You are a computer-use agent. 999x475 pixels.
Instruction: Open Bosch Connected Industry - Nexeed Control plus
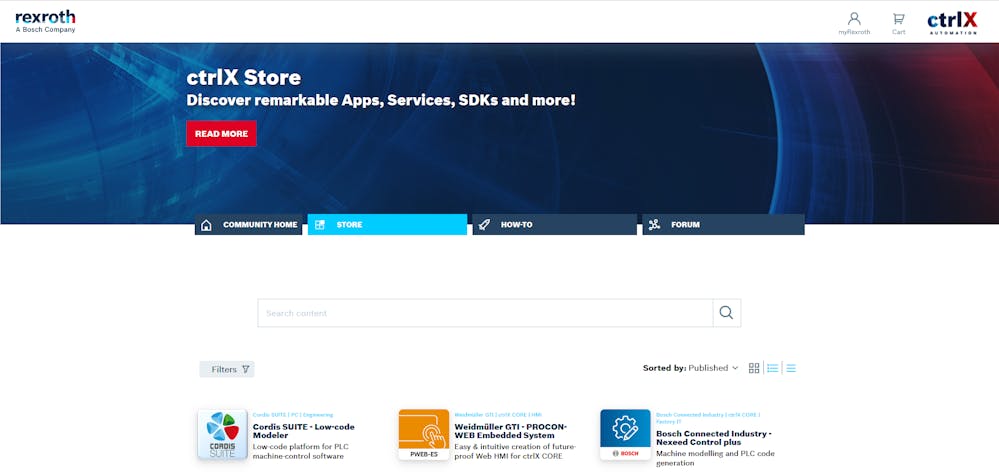pos(714,437)
